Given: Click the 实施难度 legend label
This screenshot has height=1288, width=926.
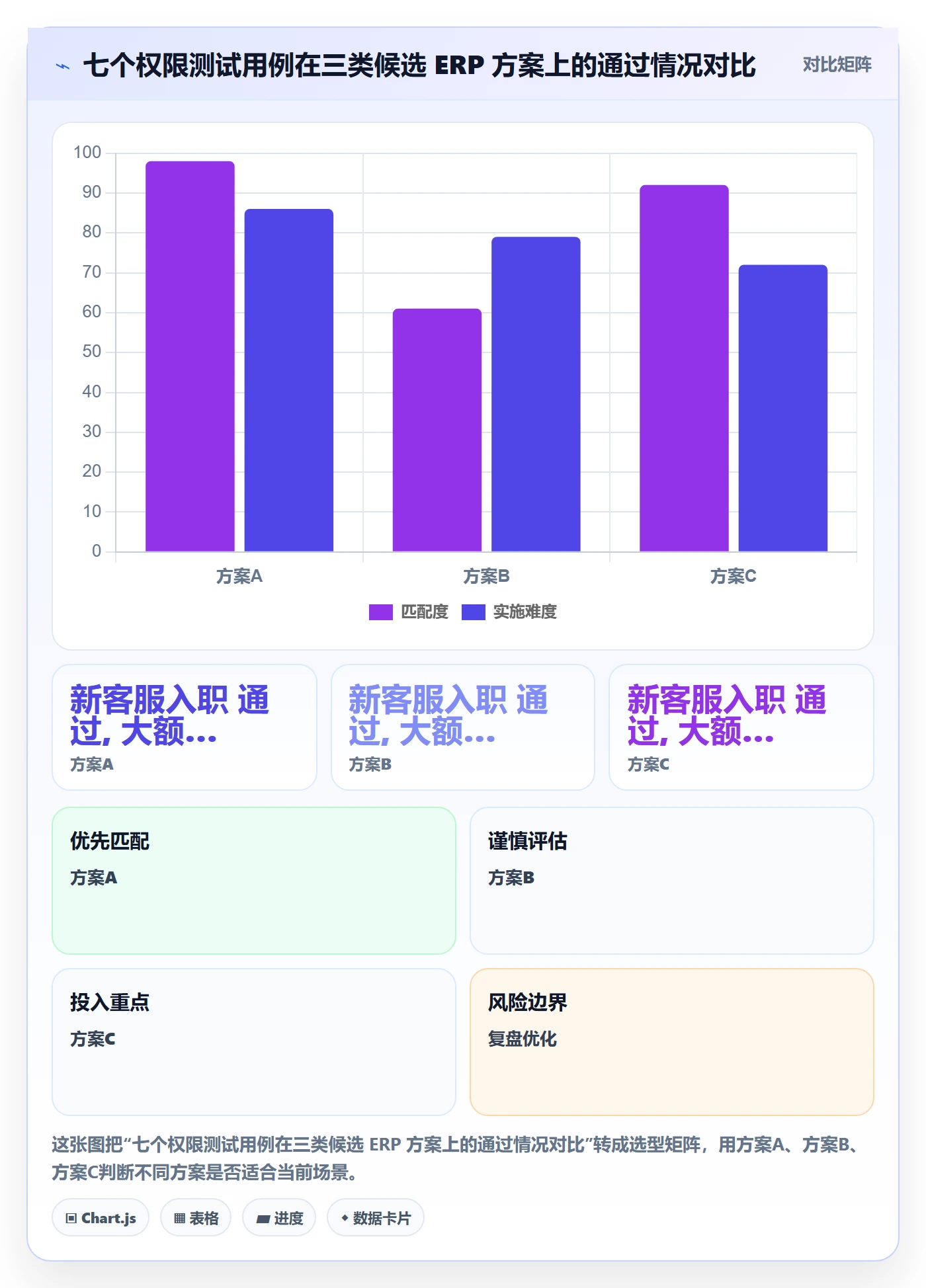Looking at the screenshot, I should (525, 612).
